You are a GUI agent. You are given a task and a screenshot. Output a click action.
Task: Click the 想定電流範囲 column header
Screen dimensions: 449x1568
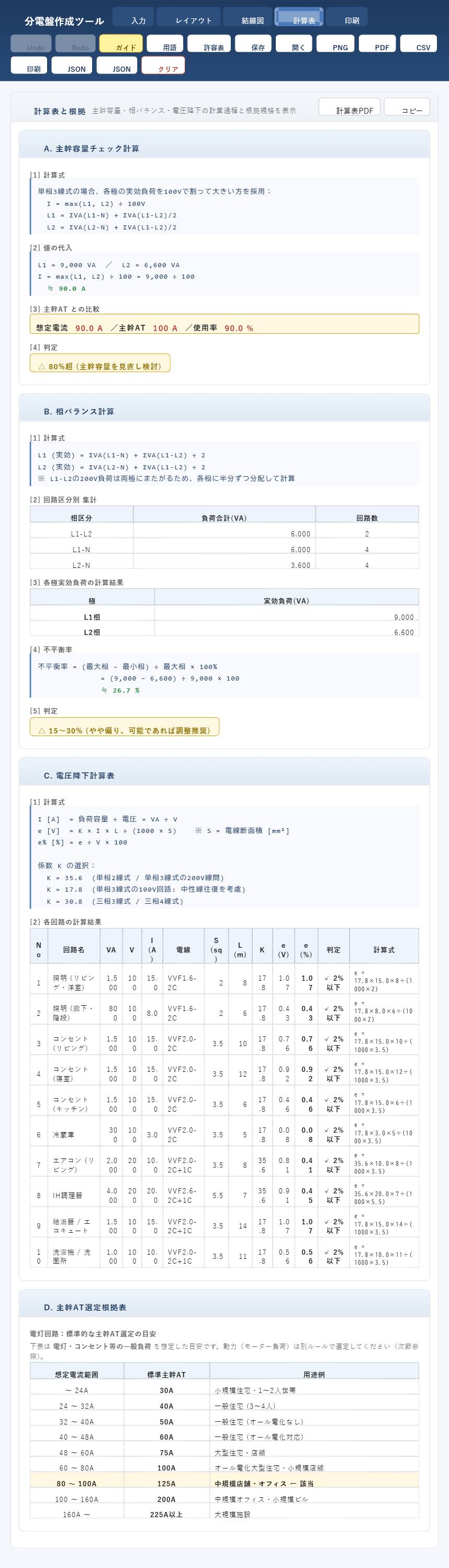pyautogui.click(x=76, y=1372)
